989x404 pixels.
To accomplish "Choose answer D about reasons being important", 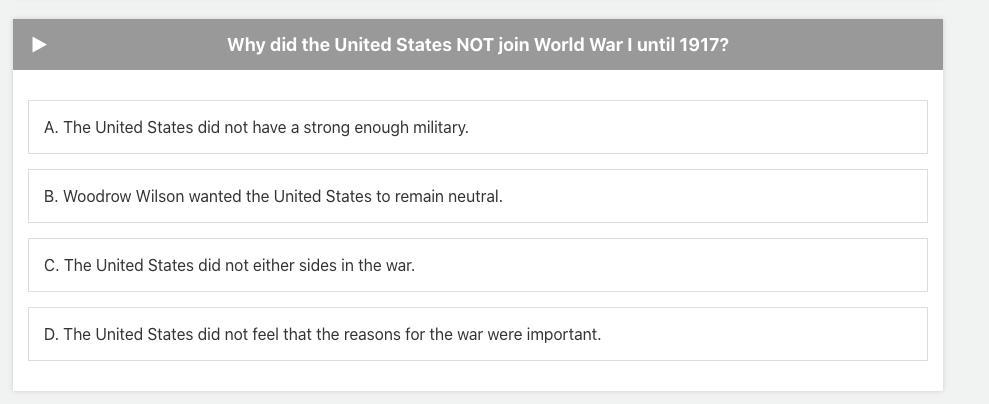I will click(477, 334).
